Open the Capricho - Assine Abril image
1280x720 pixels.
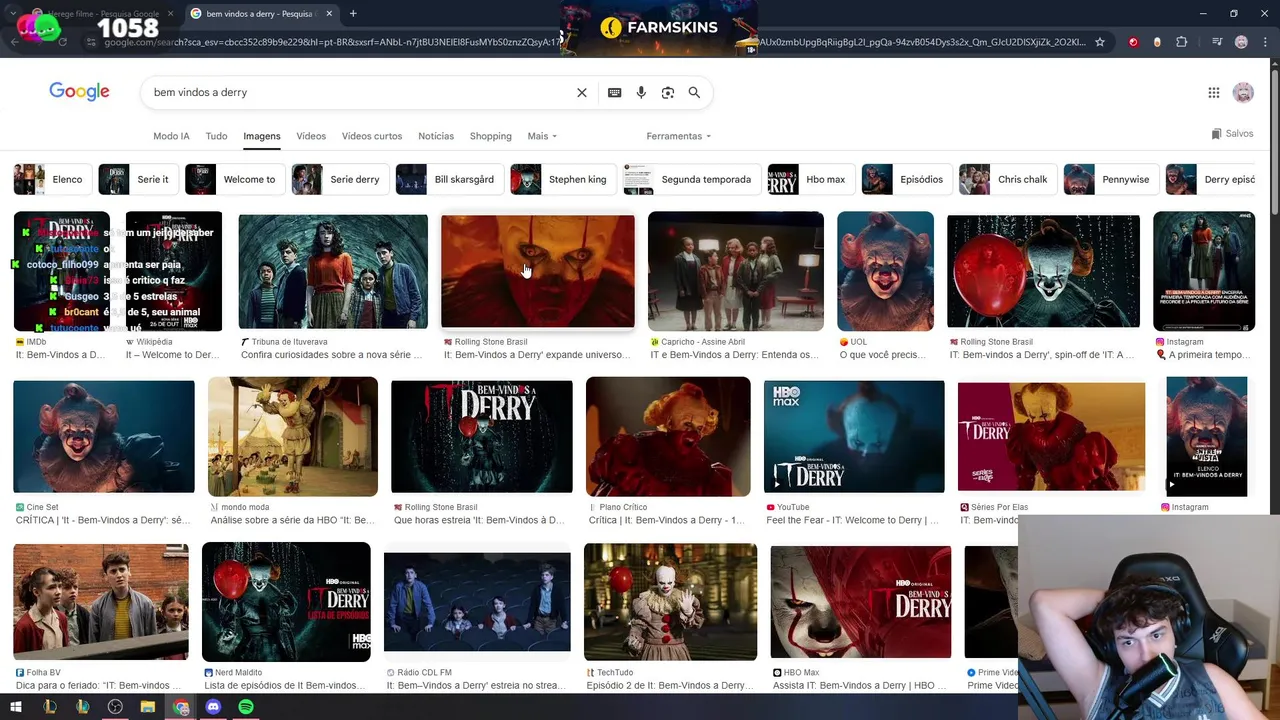(x=736, y=271)
